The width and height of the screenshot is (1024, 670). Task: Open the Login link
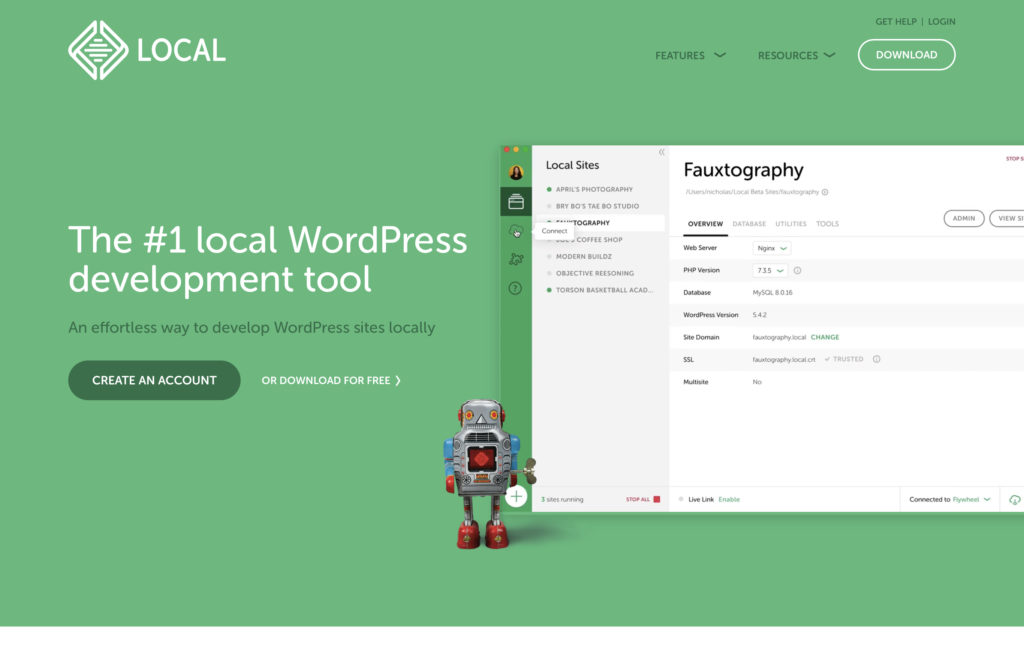(x=942, y=22)
